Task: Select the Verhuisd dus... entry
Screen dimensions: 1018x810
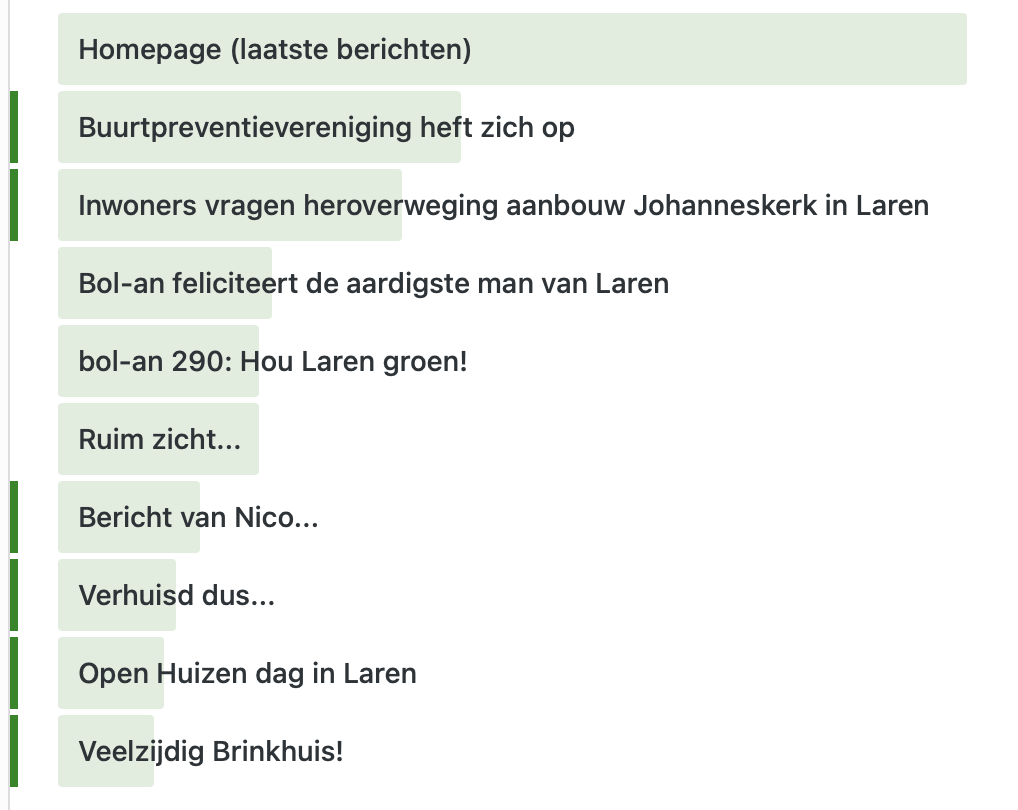Action: (x=176, y=595)
